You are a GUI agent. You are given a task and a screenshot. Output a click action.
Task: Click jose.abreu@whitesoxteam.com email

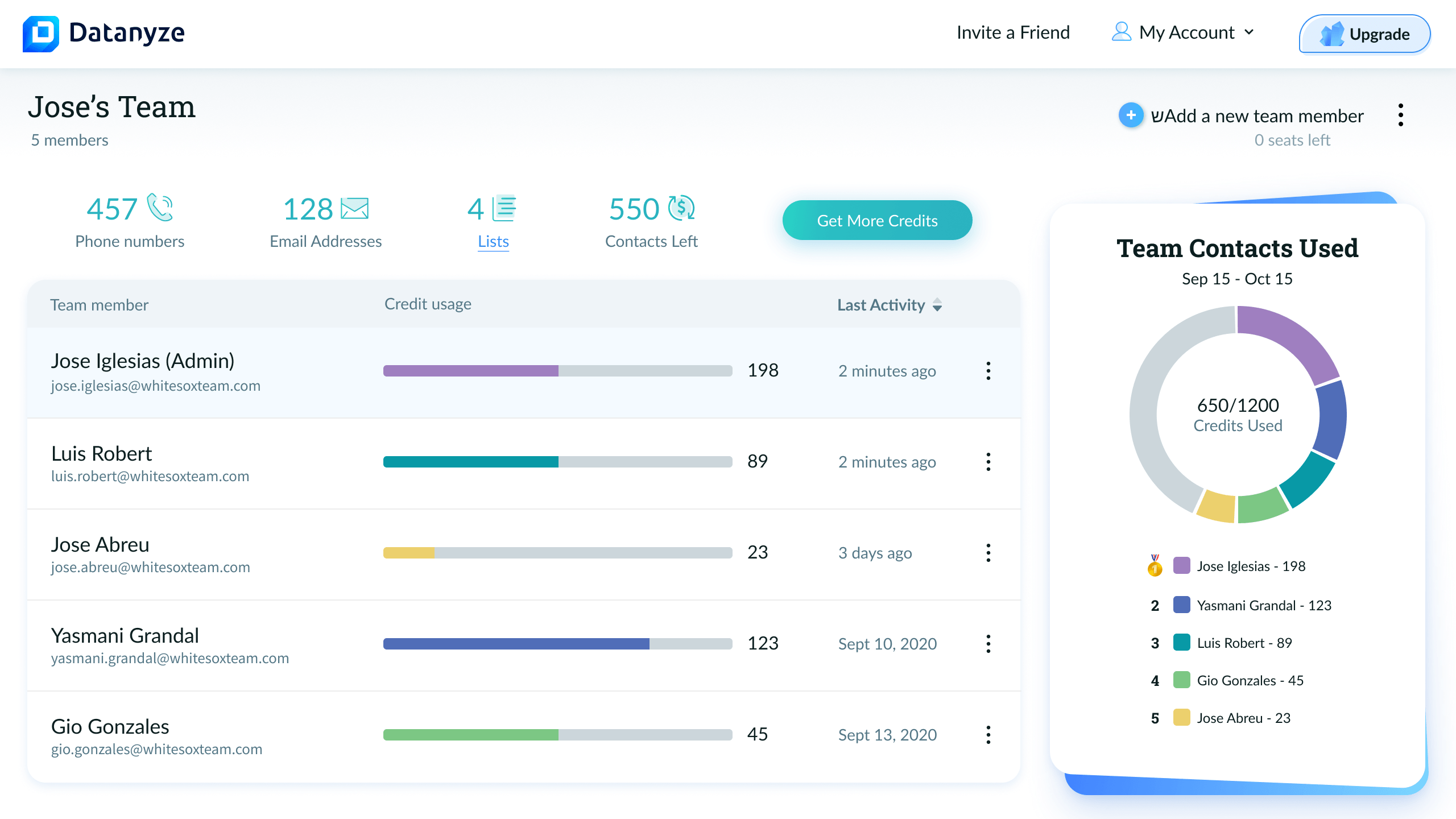click(151, 568)
